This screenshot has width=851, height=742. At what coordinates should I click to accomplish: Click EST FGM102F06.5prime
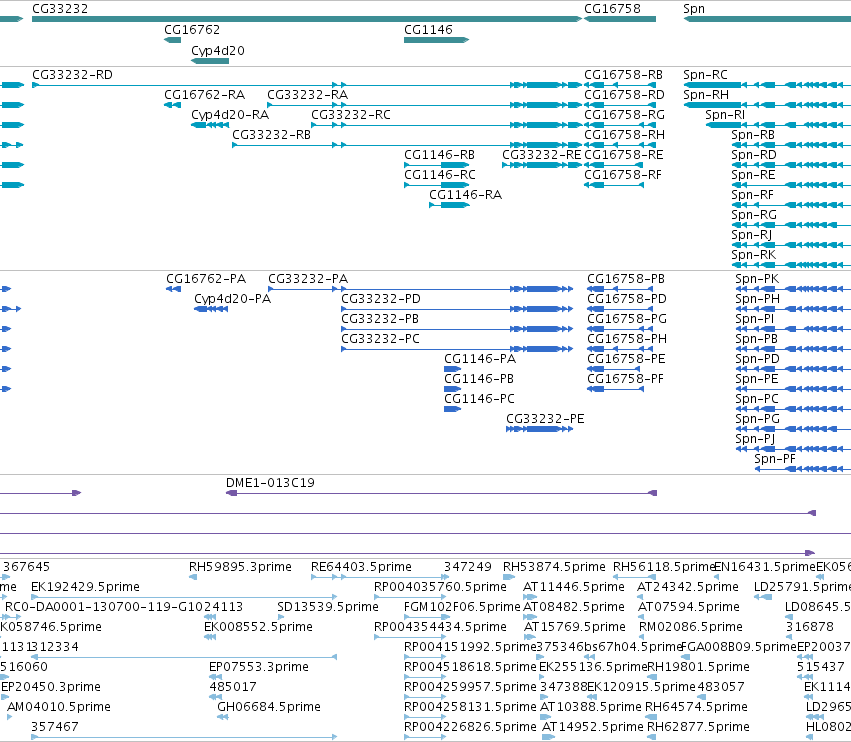click(462, 607)
